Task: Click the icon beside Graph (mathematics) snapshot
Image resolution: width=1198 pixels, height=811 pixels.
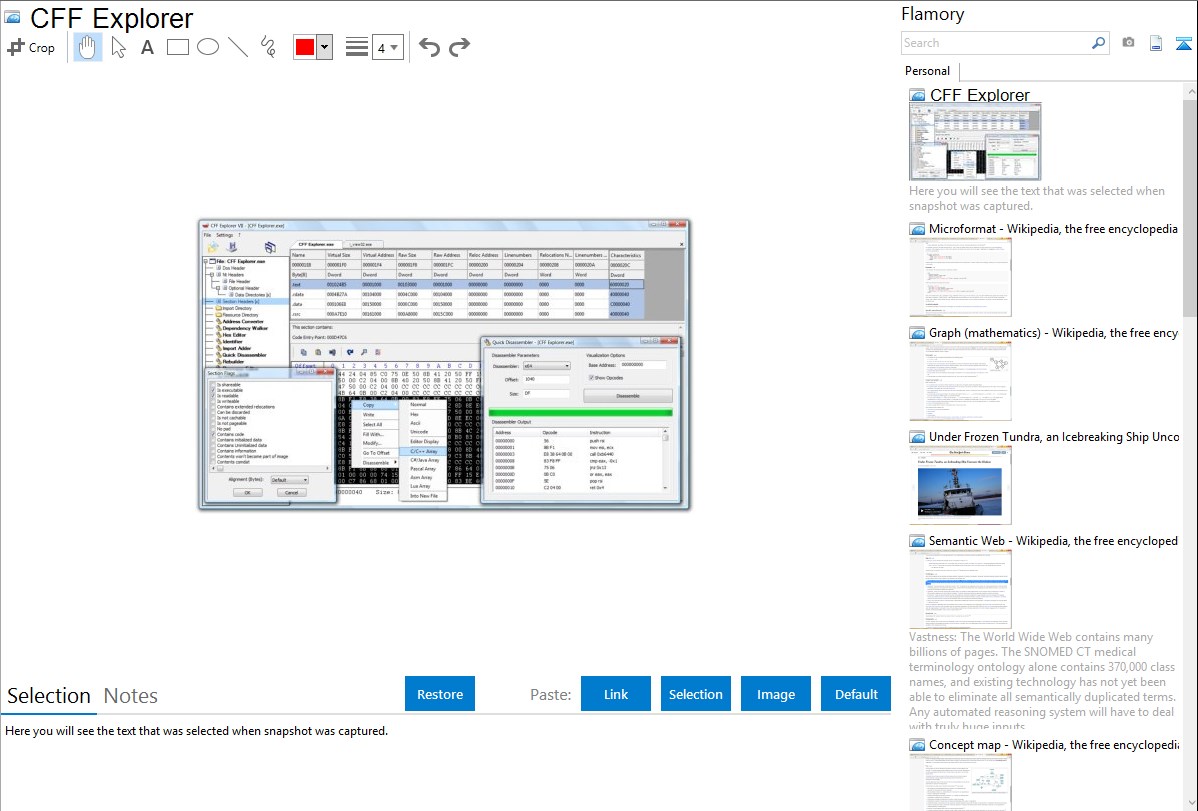Action: tap(917, 333)
